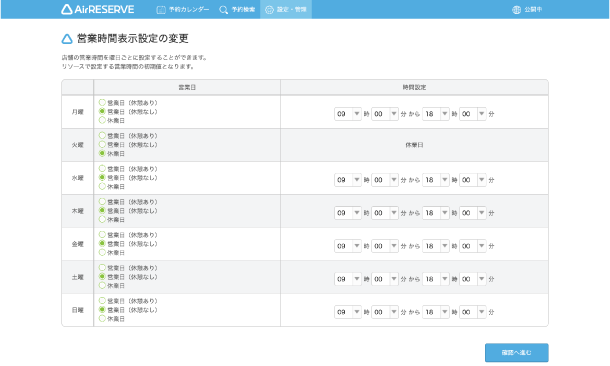
Task: Open 木曜 start minute dropdown
Action: tap(385, 213)
